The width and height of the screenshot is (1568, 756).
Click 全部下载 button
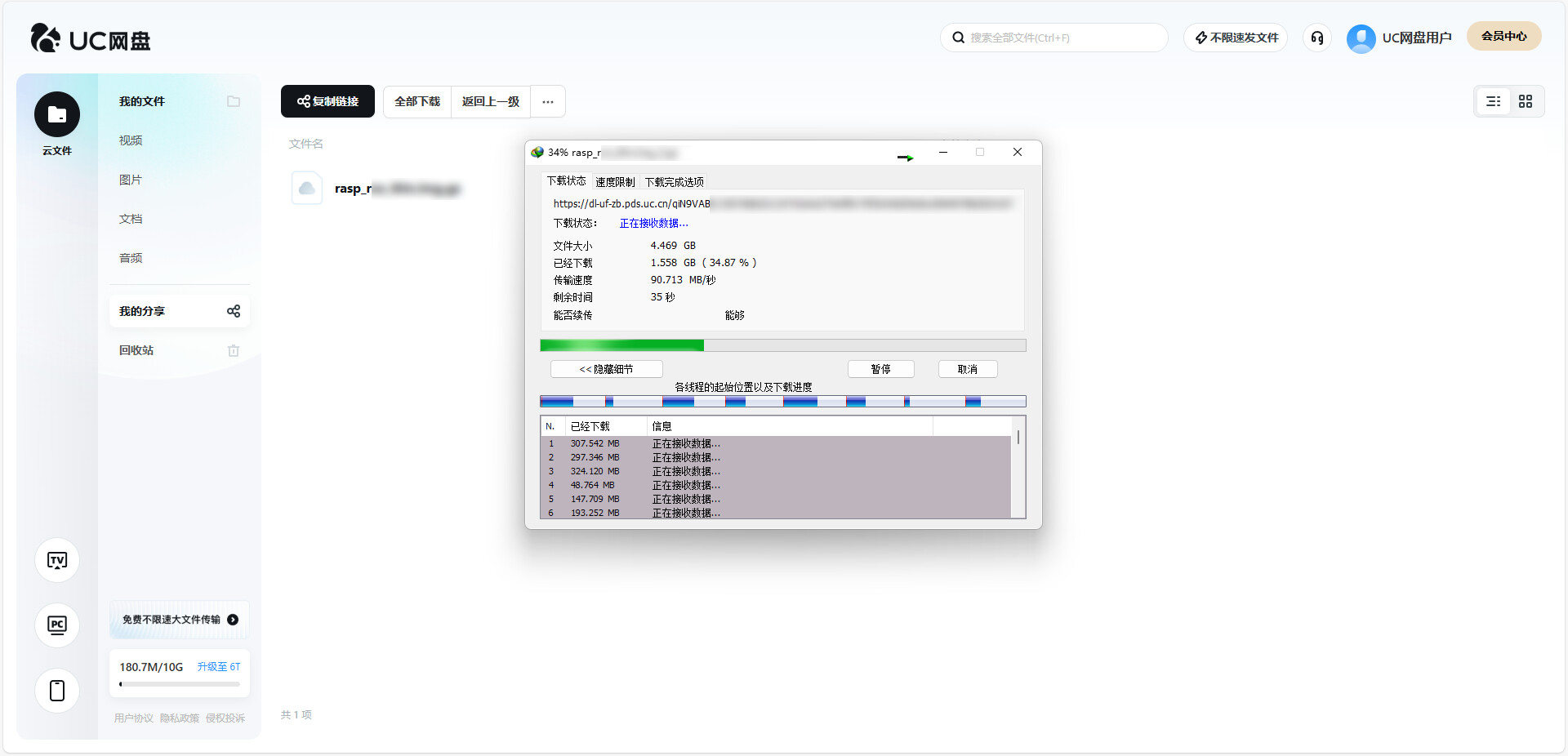417,101
